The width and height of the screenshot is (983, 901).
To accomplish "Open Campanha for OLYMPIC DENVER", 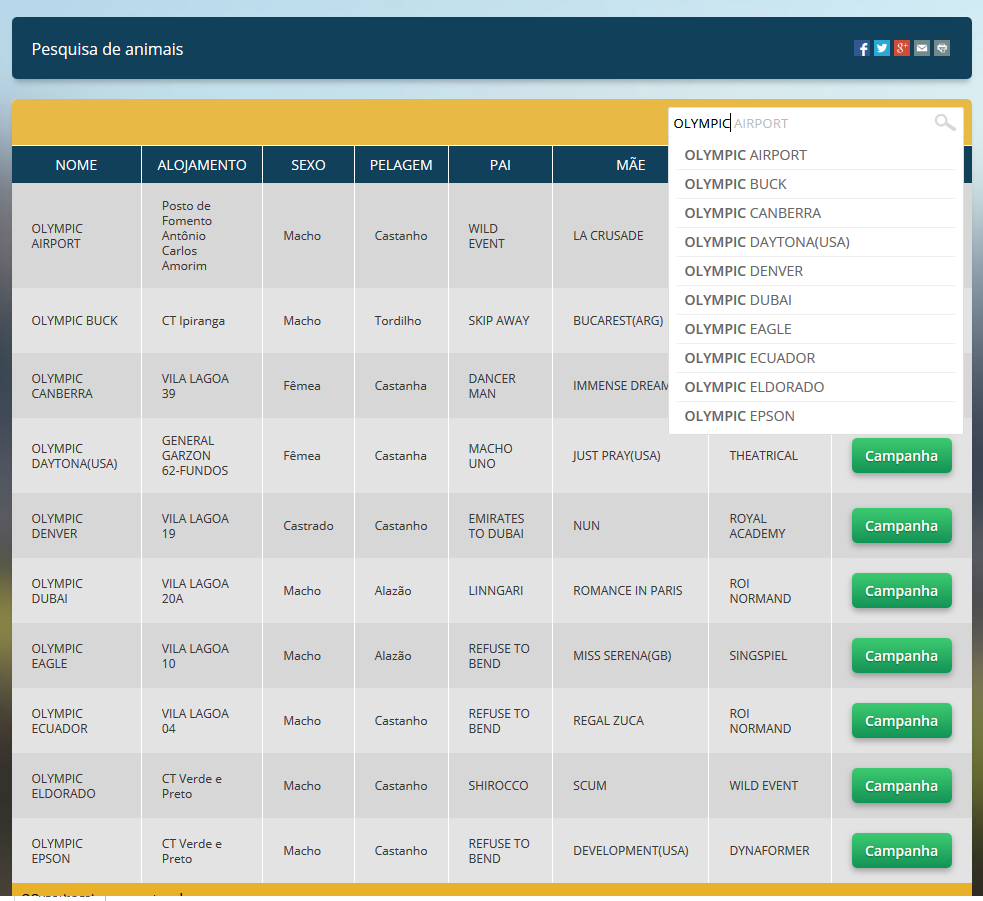I will pos(902,525).
